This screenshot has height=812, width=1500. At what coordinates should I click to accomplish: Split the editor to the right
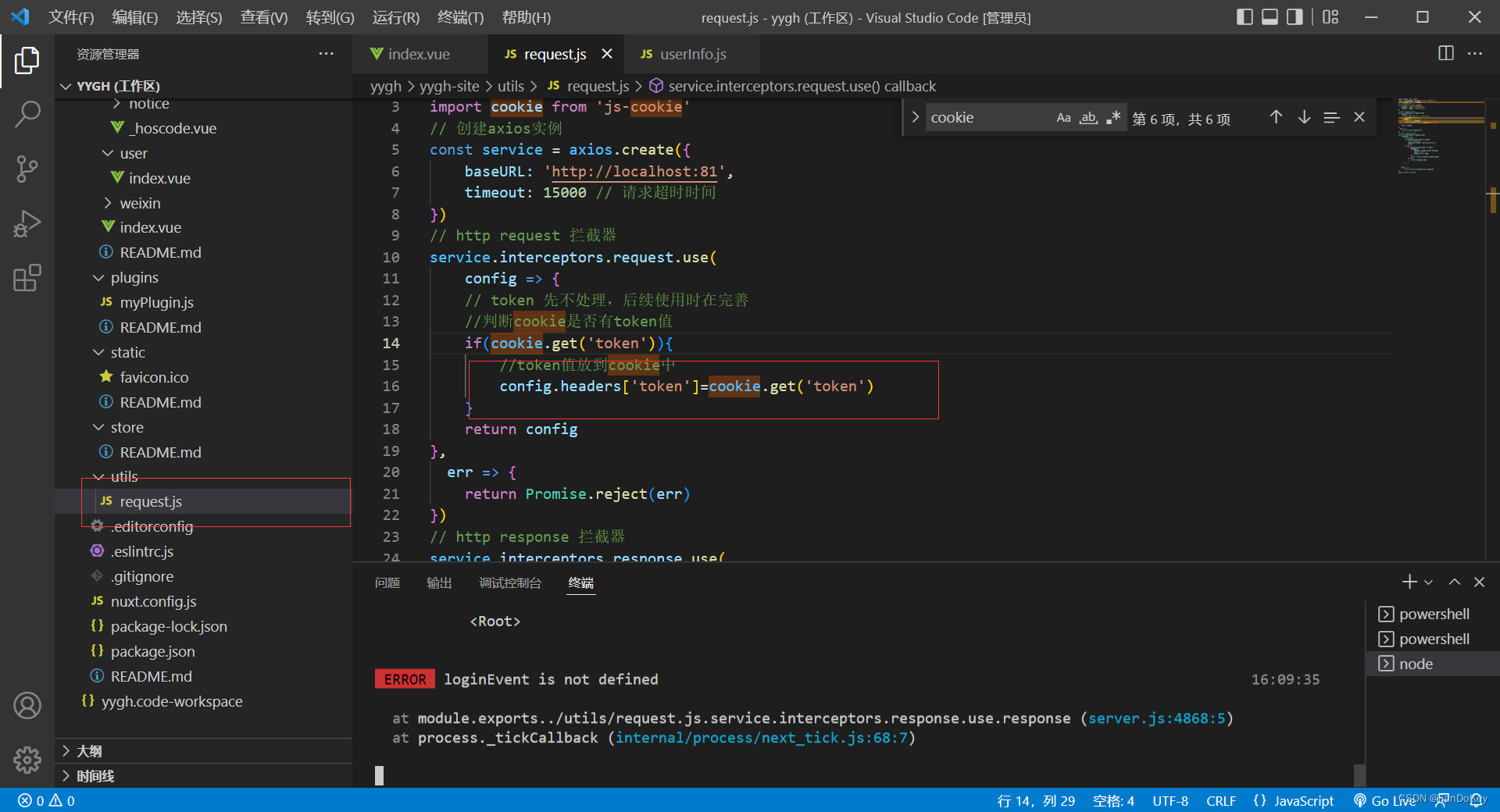[1446, 53]
